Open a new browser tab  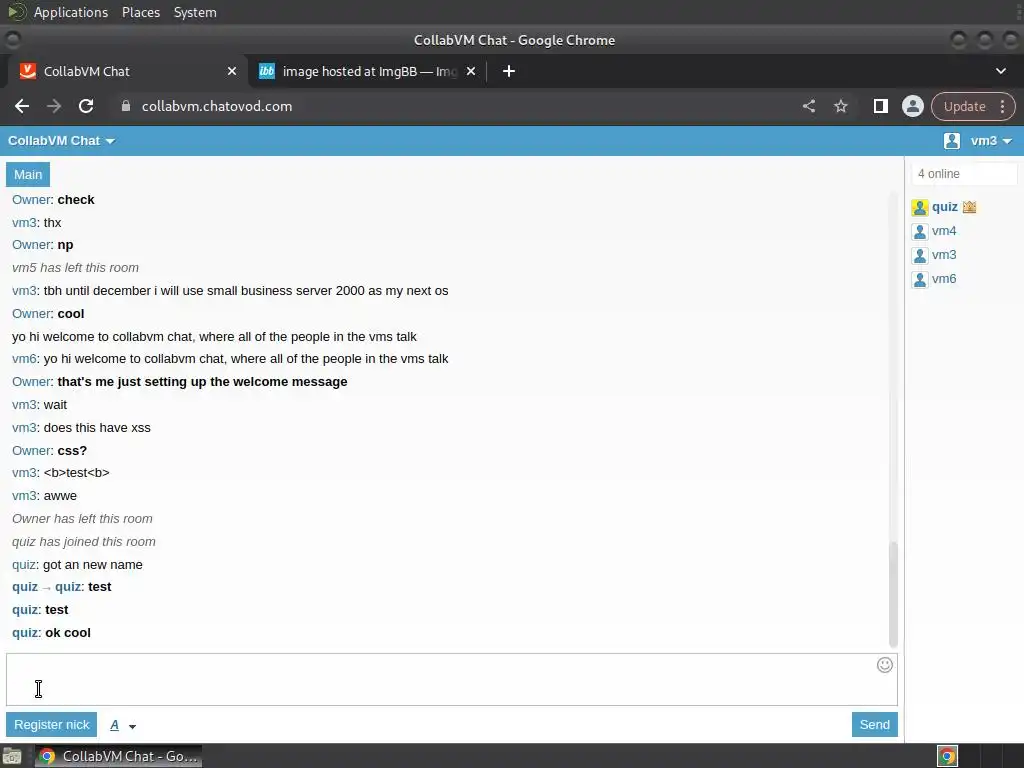point(509,71)
